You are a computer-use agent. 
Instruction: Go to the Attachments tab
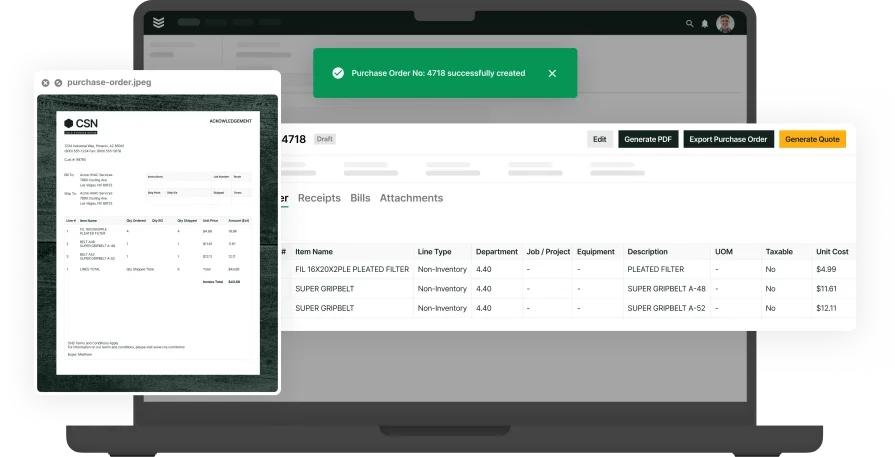[x=411, y=198]
